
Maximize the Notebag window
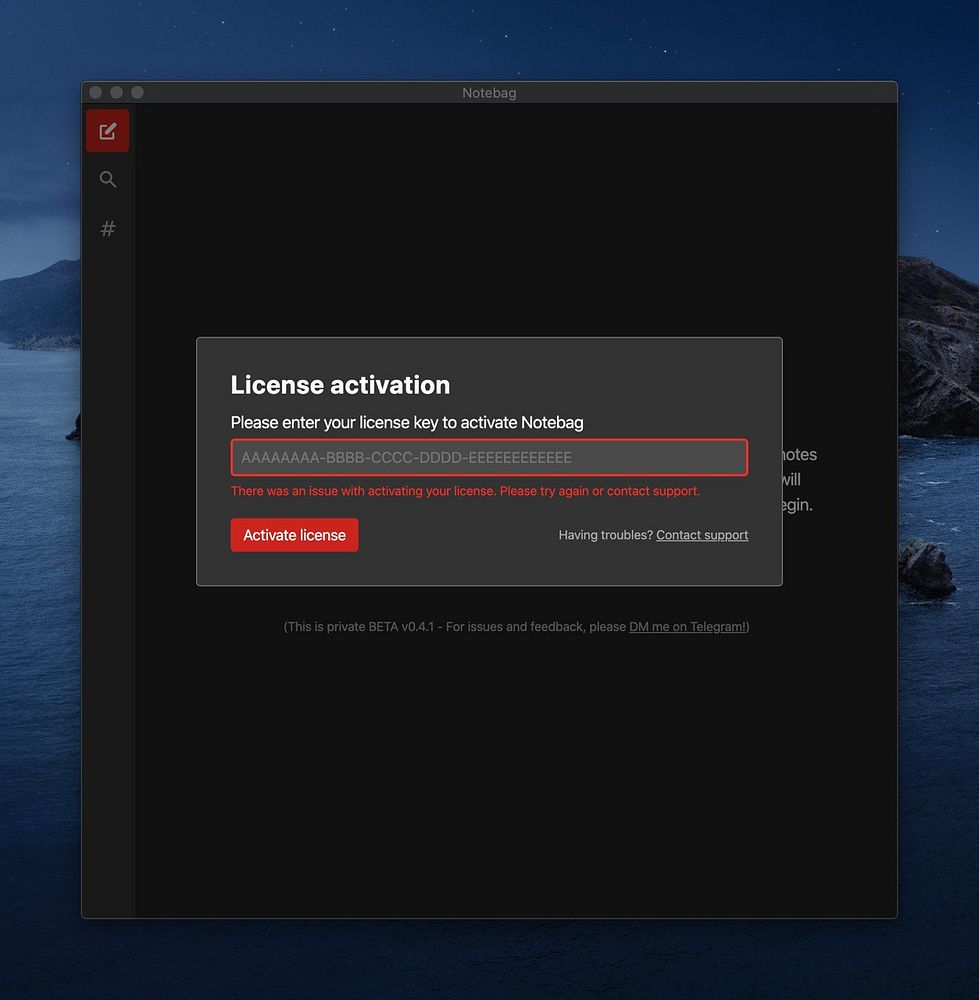137,92
